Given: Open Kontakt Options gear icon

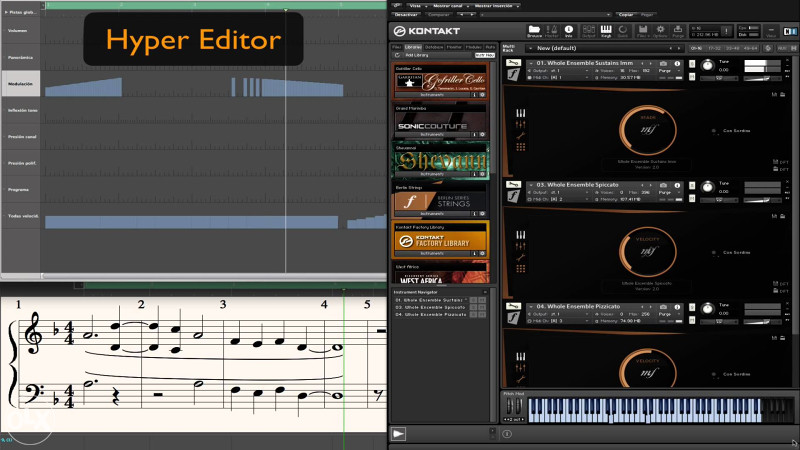Looking at the screenshot, I should point(660,31).
